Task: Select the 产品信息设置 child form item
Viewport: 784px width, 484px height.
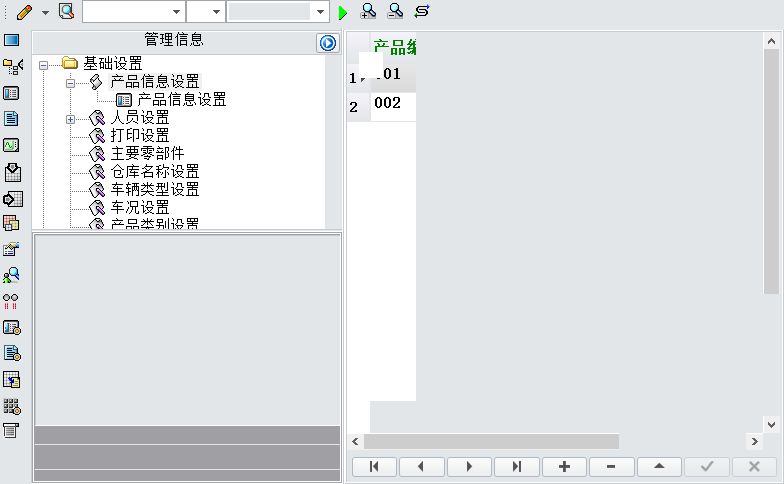Action: (x=182, y=100)
